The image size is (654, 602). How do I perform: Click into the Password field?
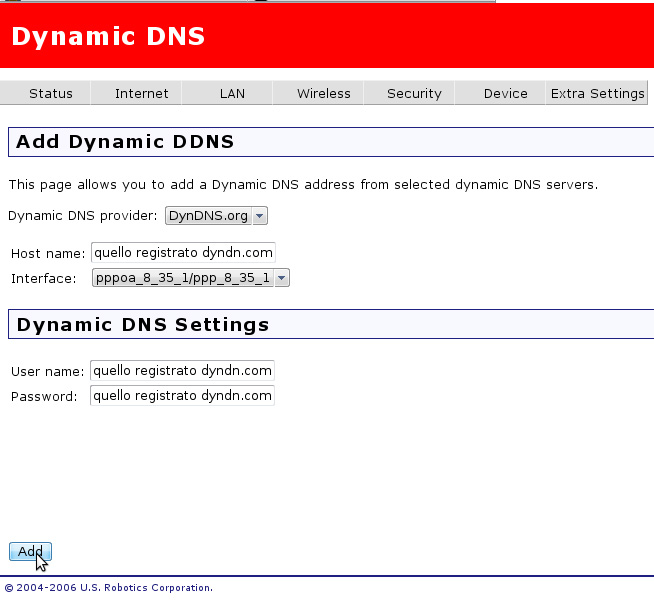182,396
